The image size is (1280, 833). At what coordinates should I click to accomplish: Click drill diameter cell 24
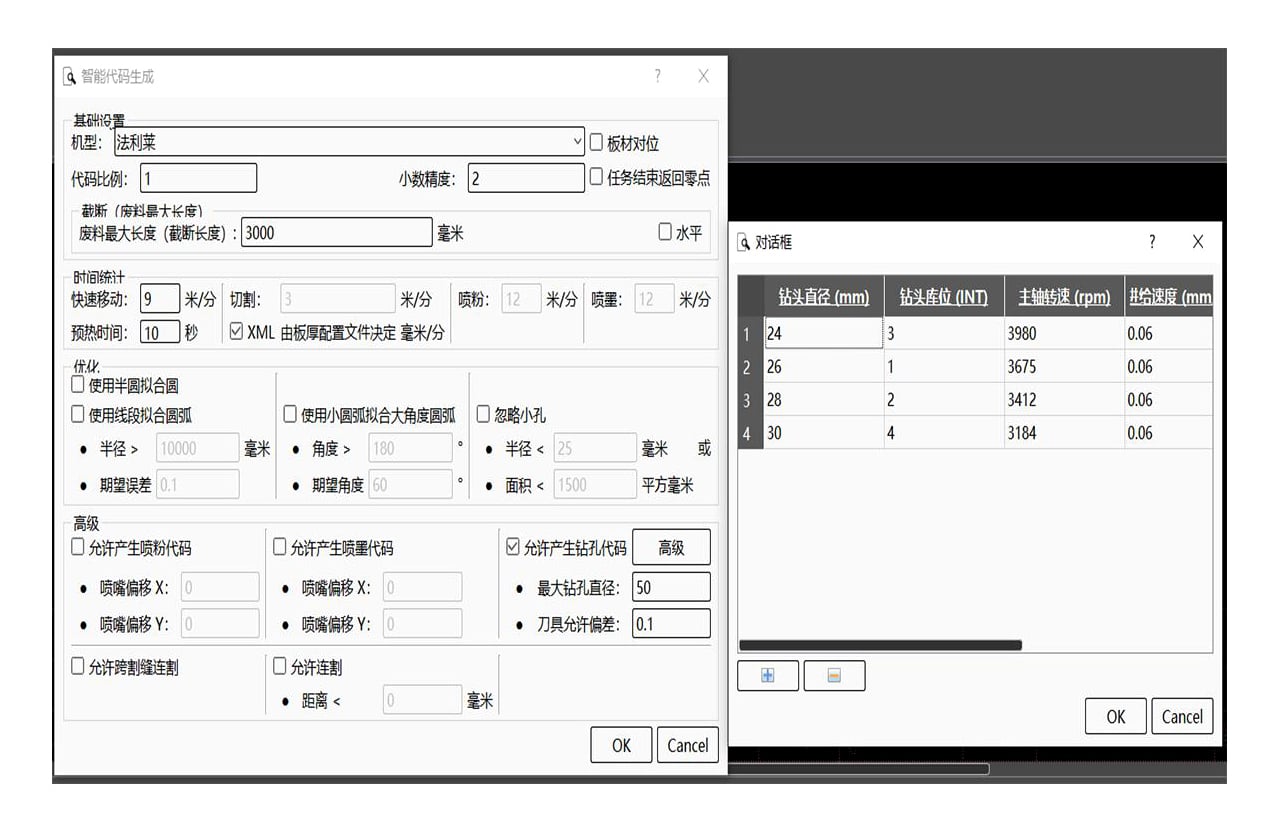point(824,333)
